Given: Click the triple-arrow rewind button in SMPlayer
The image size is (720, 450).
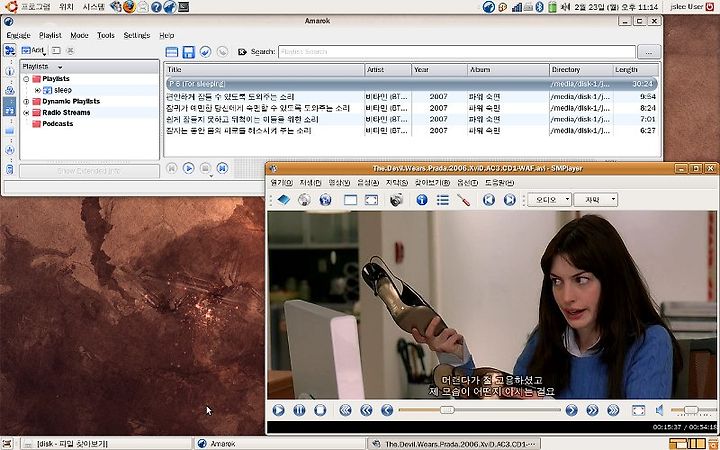Looking at the screenshot, I should click(x=345, y=410).
